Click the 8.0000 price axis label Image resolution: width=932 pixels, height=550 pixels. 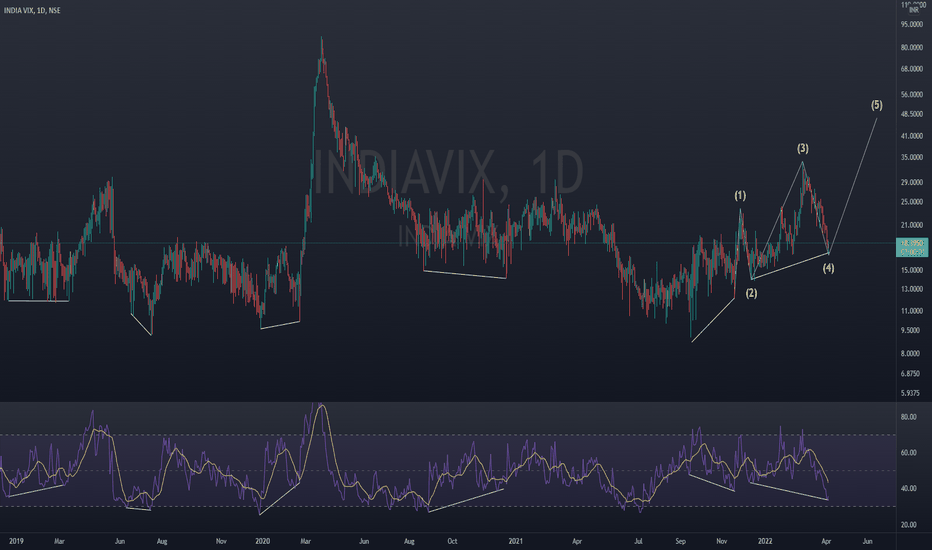(x=912, y=353)
